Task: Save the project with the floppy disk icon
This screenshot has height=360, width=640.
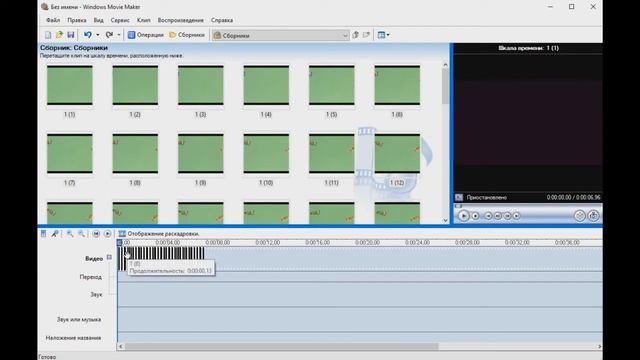Action: click(x=71, y=35)
